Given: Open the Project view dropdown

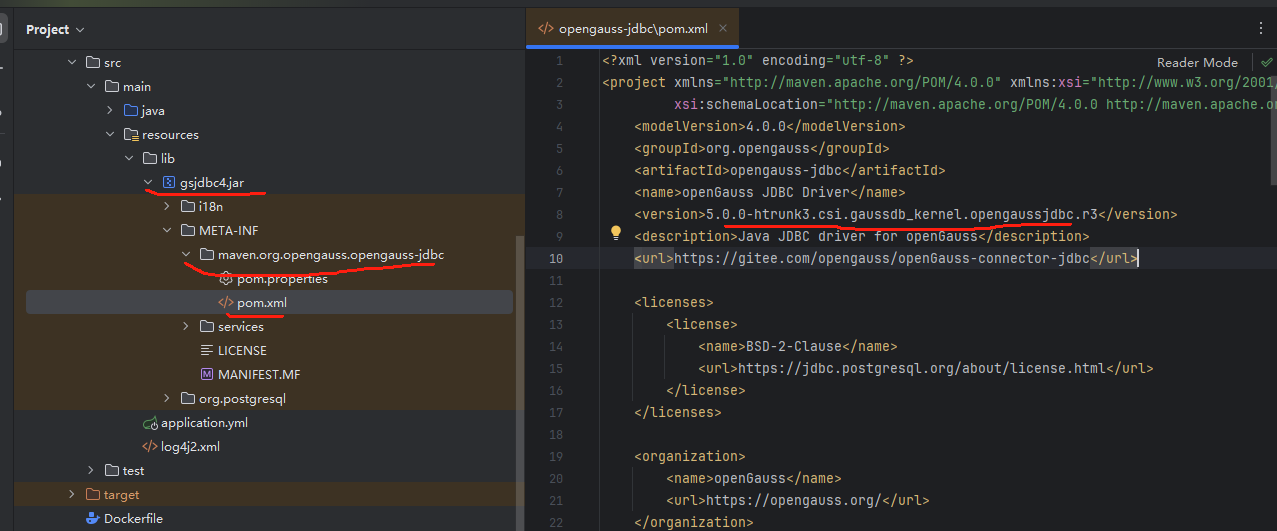Looking at the screenshot, I should click(55, 29).
